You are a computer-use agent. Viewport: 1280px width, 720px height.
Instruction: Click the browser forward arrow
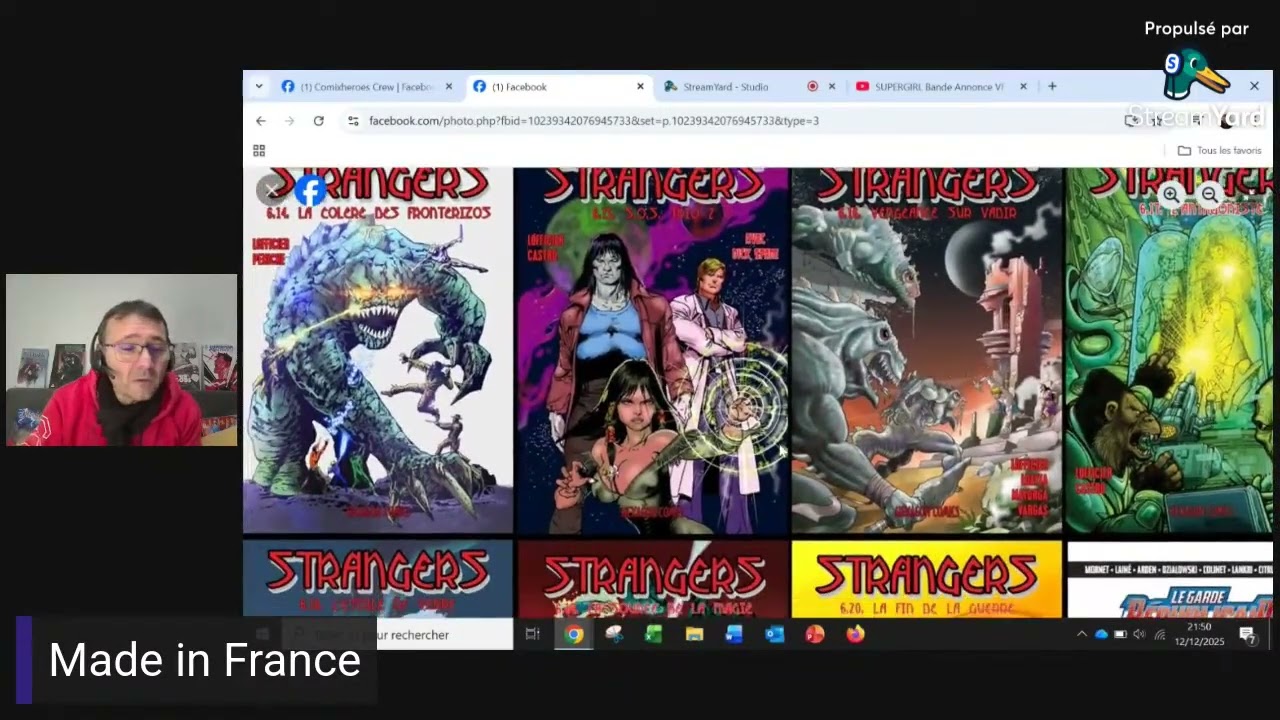(x=289, y=121)
